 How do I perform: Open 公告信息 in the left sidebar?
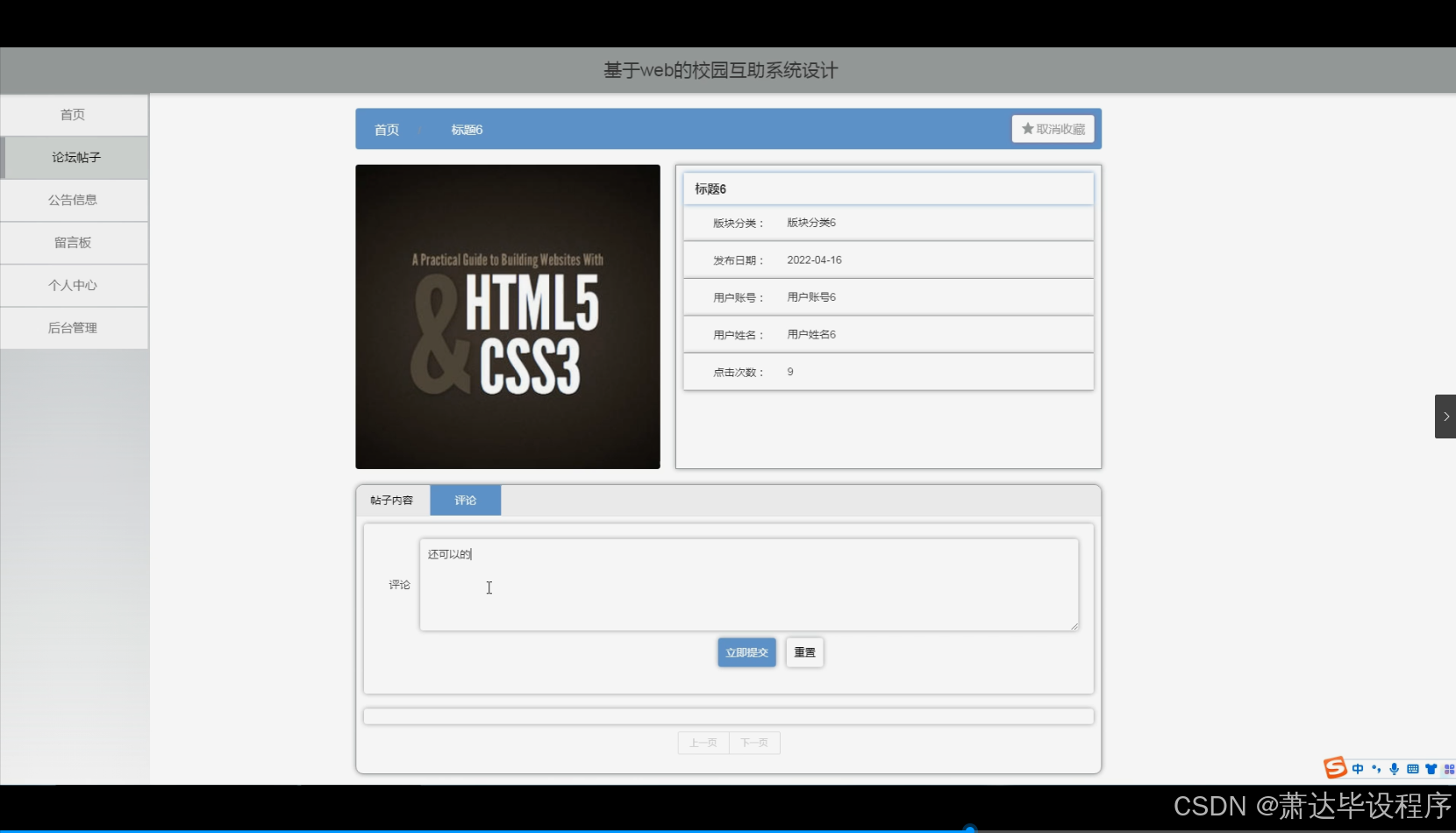[x=74, y=200]
